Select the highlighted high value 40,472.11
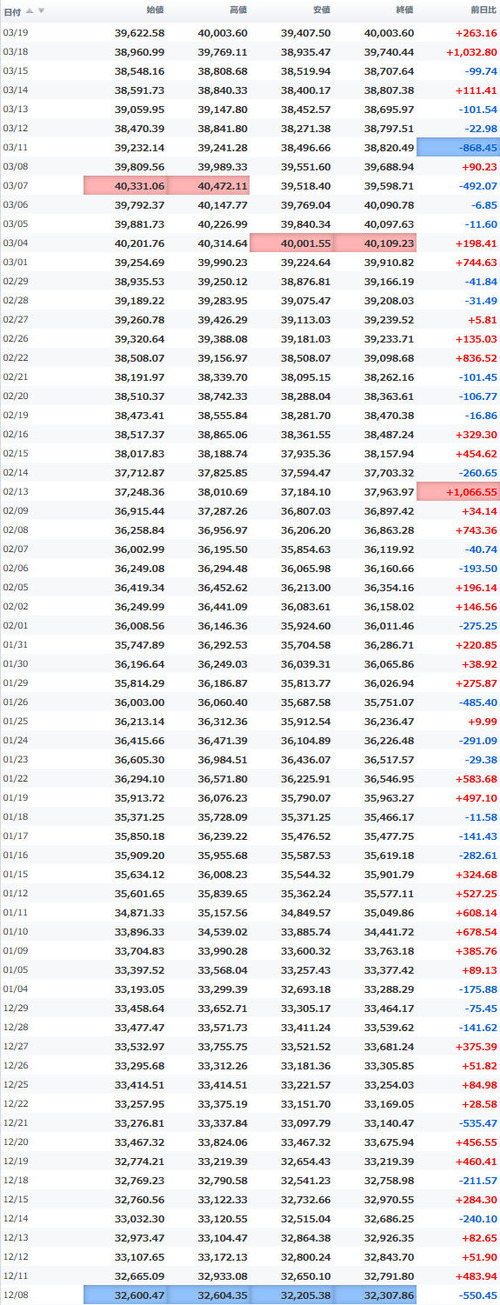 click(209, 186)
